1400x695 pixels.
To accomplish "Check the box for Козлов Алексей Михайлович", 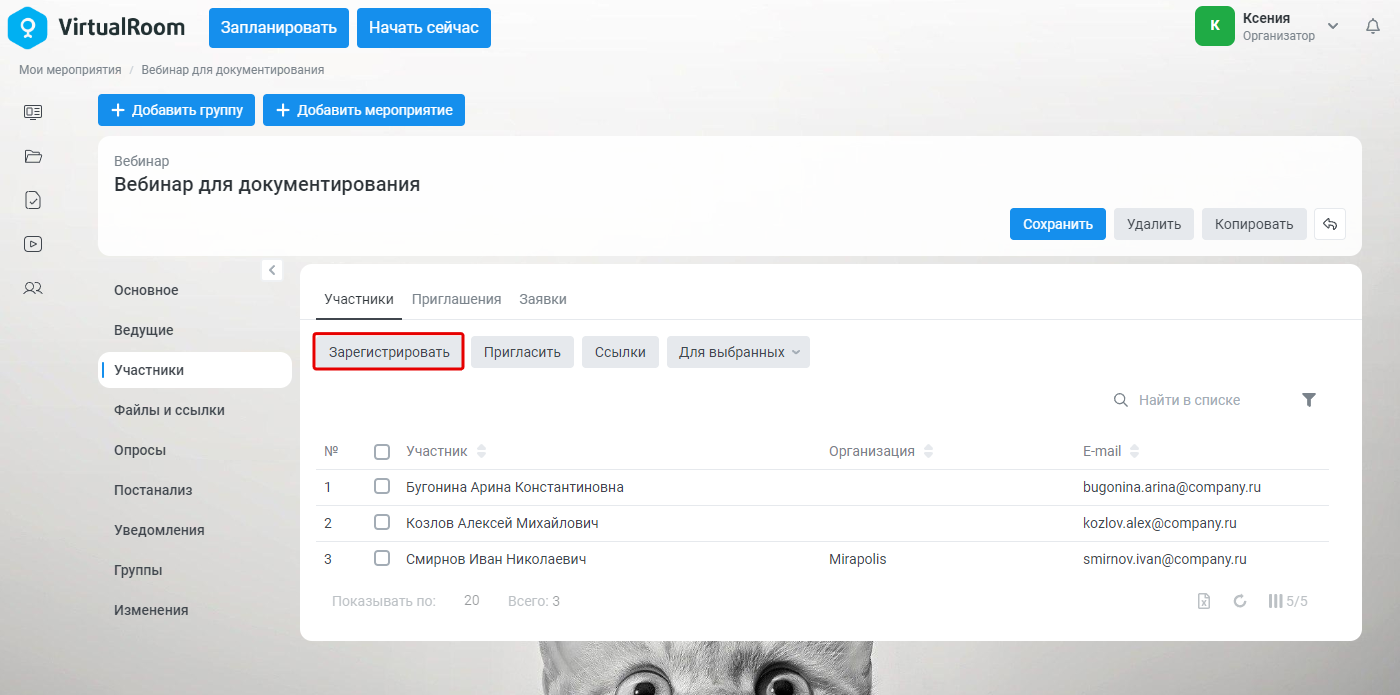I will pyautogui.click(x=382, y=523).
